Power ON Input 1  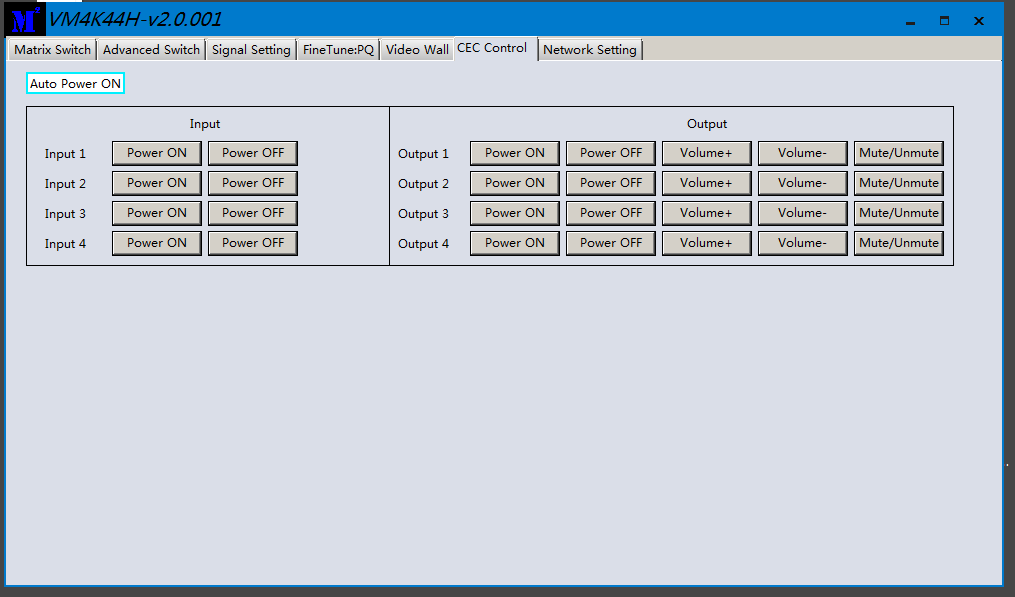(x=157, y=153)
